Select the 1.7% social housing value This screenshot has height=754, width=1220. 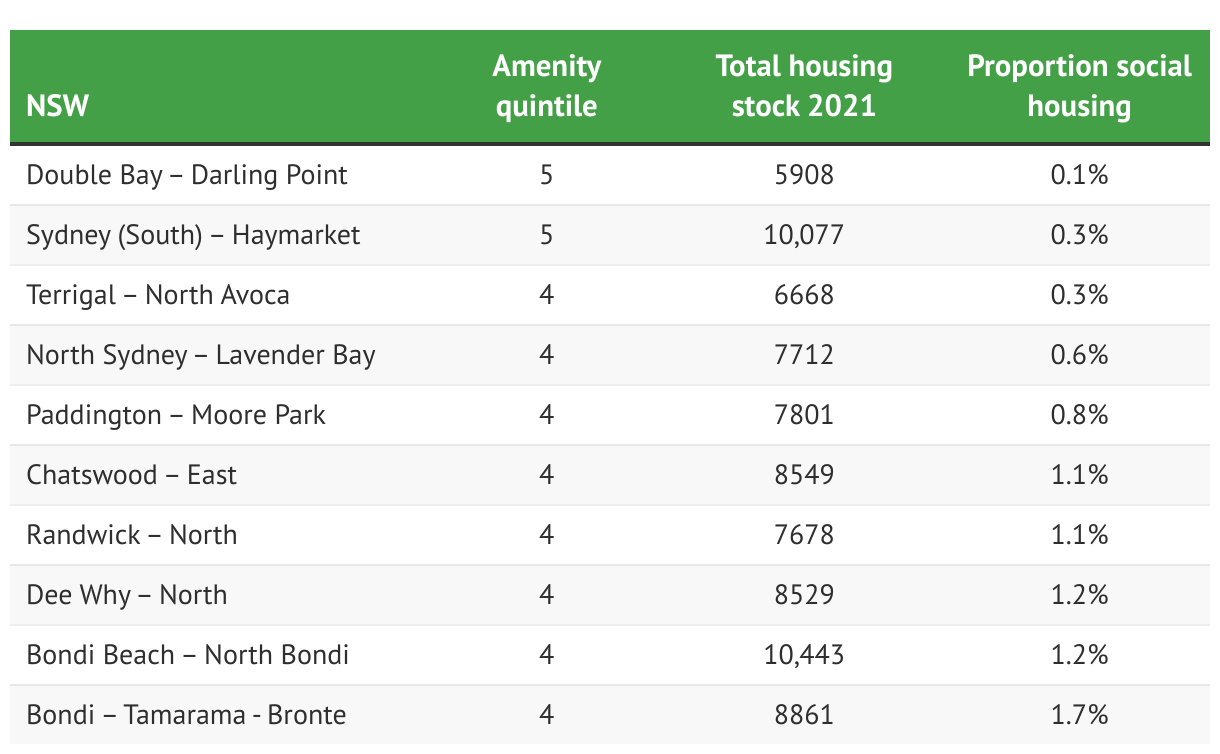pyautogui.click(x=1079, y=715)
